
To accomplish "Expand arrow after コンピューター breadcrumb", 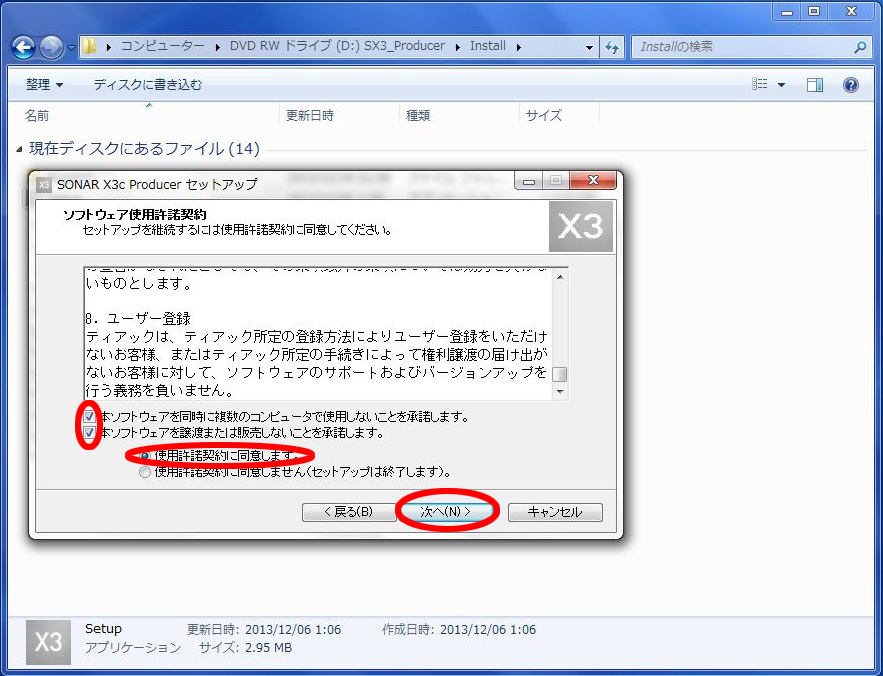I will (x=217, y=47).
